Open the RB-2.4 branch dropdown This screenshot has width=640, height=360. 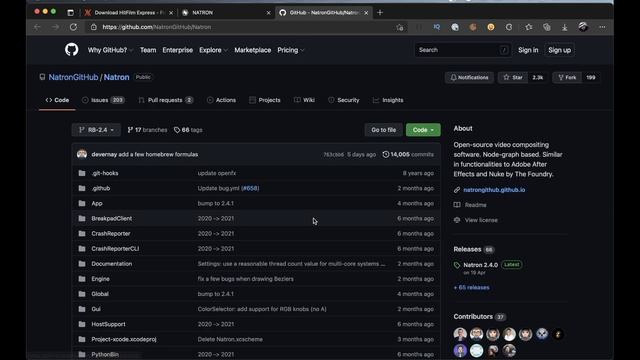point(96,130)
